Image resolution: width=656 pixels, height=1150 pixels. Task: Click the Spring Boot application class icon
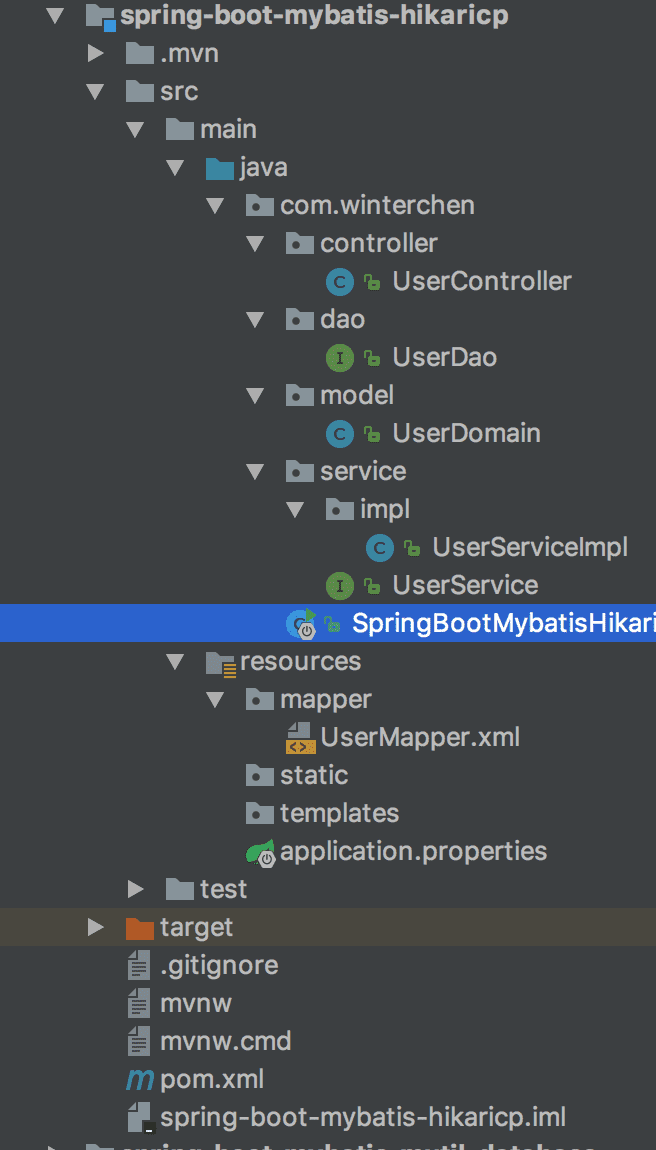pyautogui.click(x=301, y=624)
